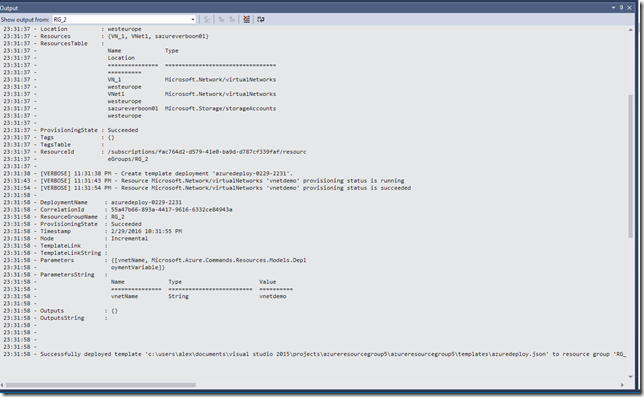
Task: Click the Successfully deployed template line
Action: [333, 354]
